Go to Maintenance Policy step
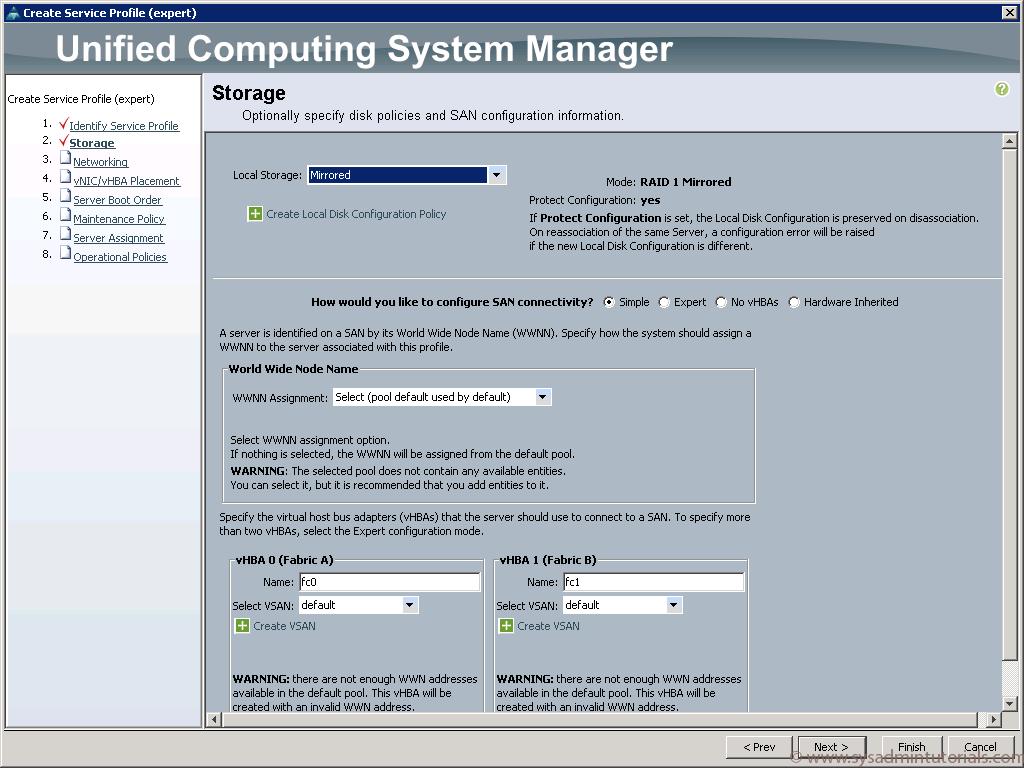Image resolution: width=1024 pixels, height=768 pixels. click(x=119, y=219)
